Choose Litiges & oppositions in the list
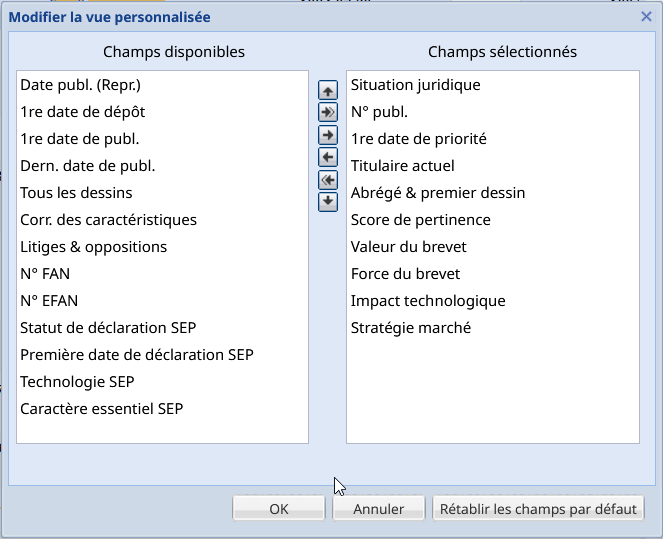The height and width of the screenshot is (539, 663). tap(94, 246)
